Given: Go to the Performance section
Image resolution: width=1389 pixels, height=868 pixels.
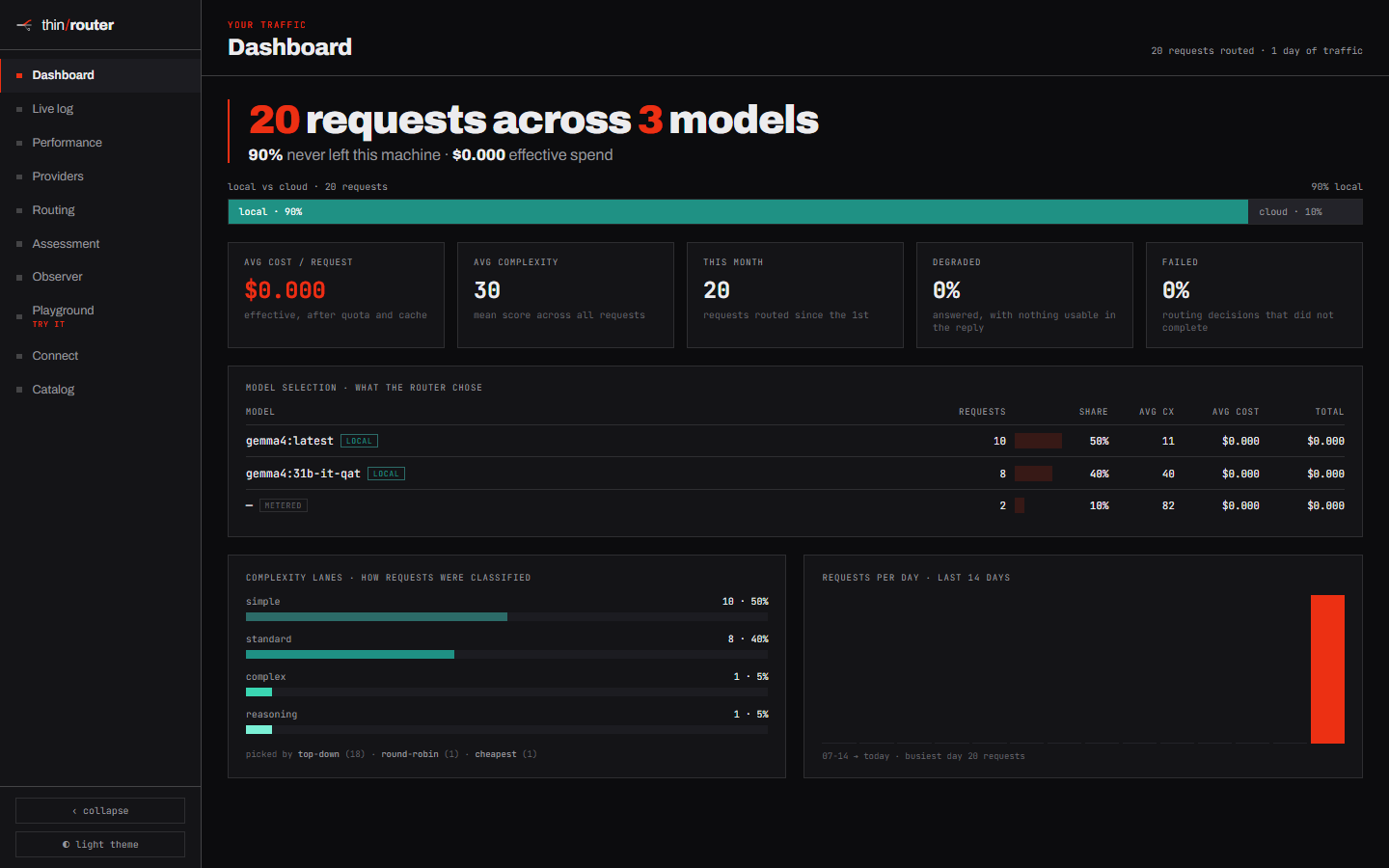Looking at the screenshot, I should pyautogui.click(x=100, y=143).
